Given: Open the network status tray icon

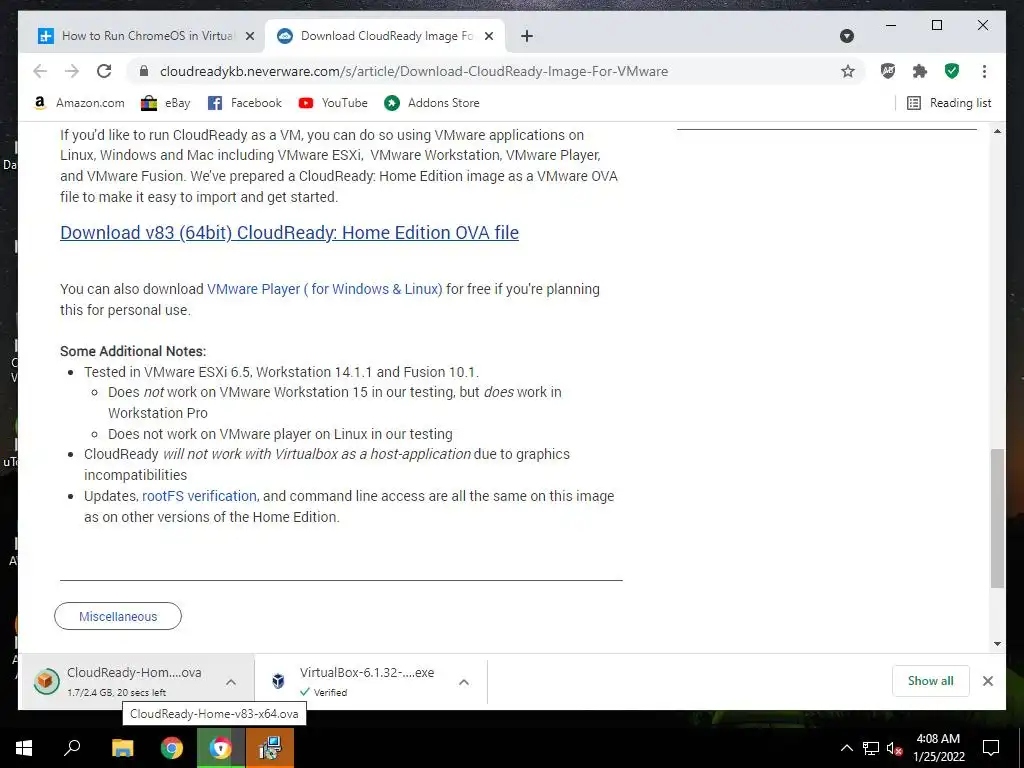Looking at the screenshot, I should coord(871,748).
